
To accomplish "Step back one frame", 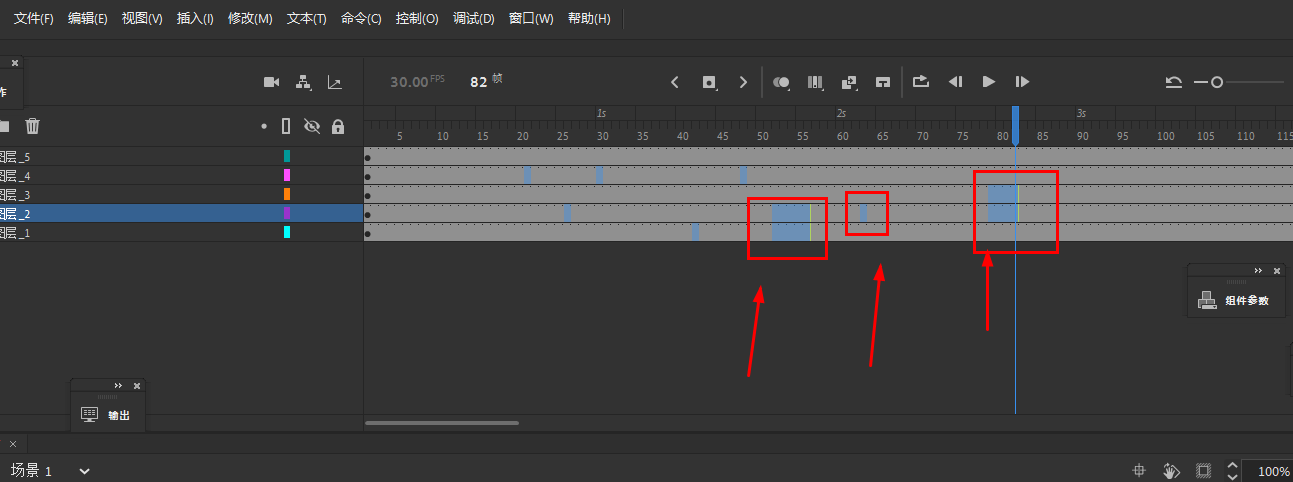I will 955,82.
